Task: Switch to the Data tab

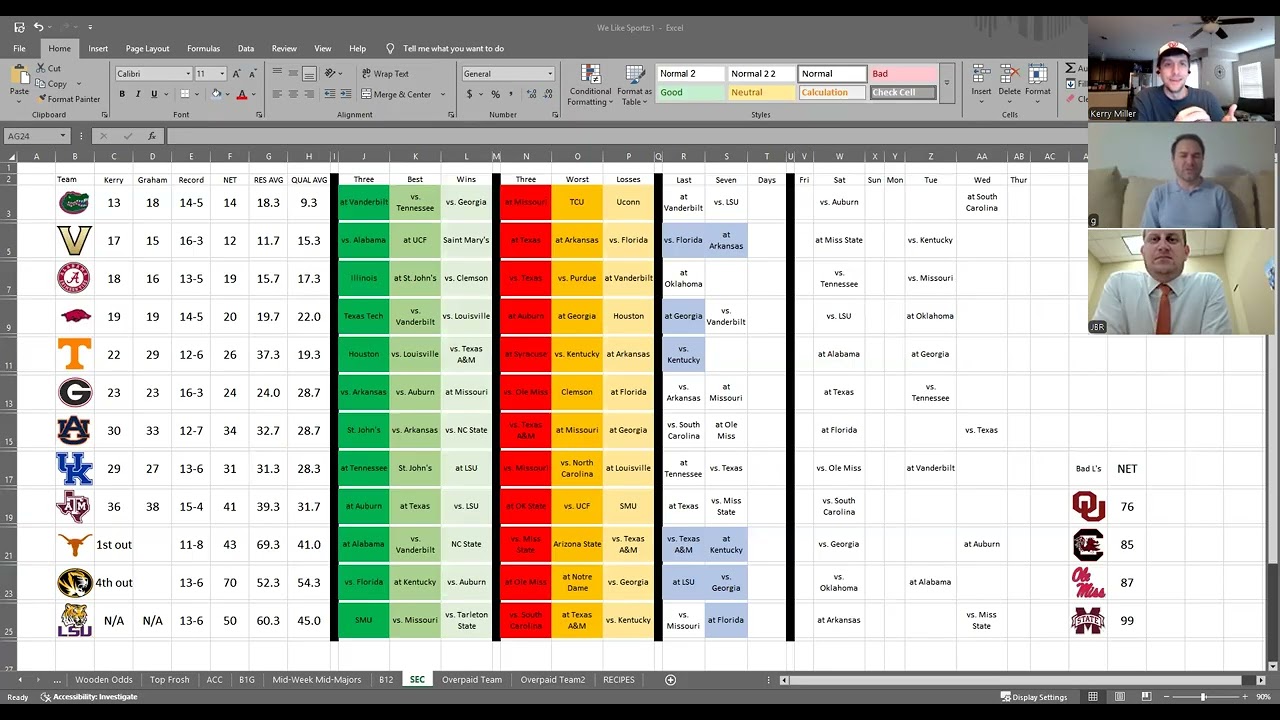Action: tap(245, 48)
